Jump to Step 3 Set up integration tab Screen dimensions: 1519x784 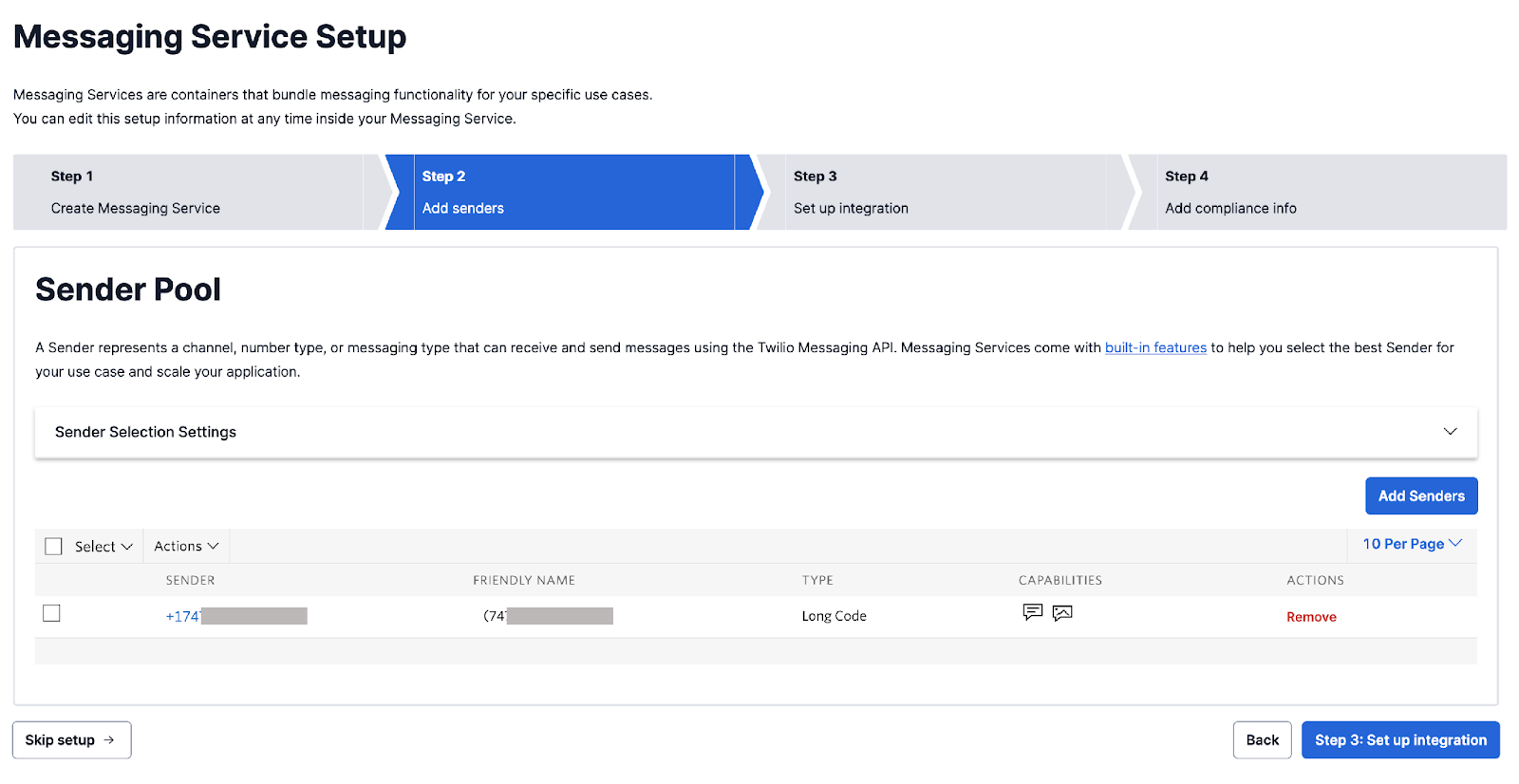945,192
